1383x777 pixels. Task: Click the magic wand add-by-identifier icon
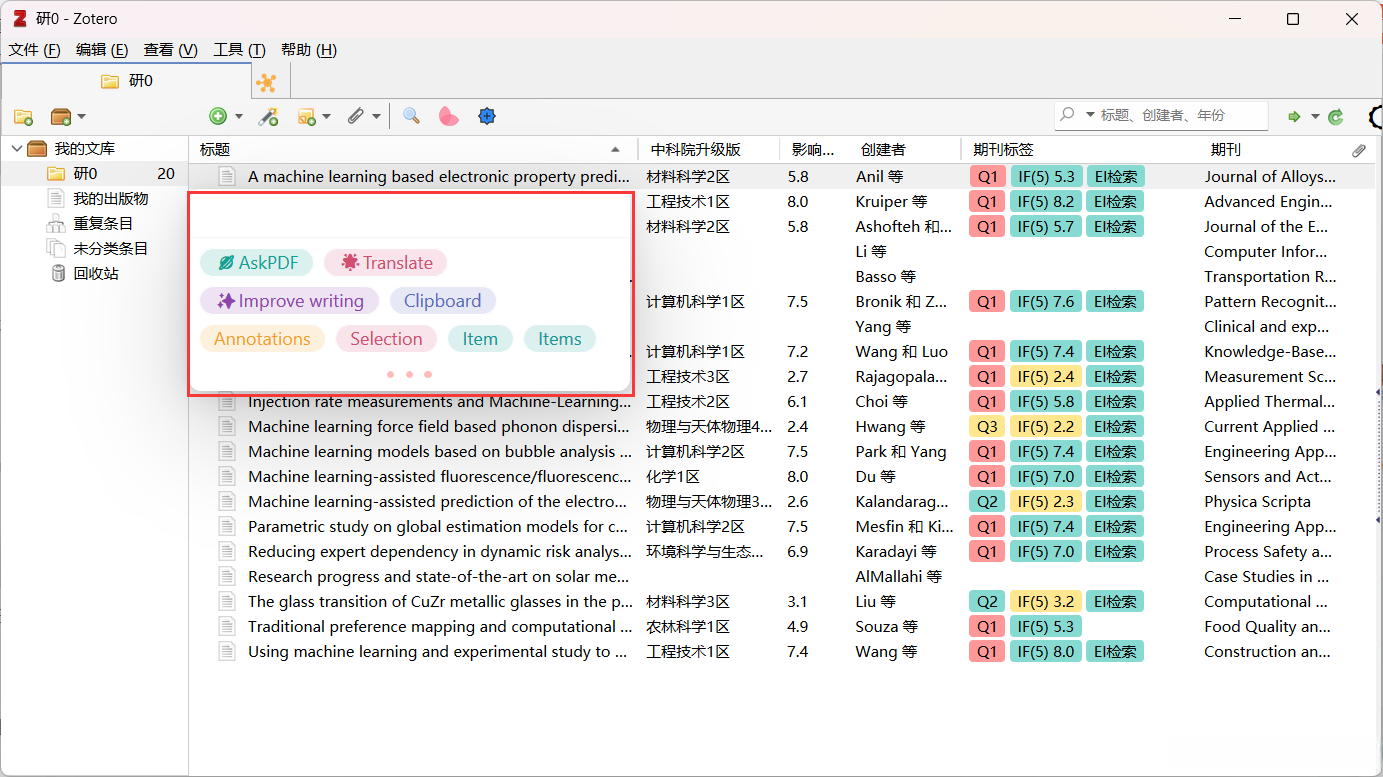(x=268, y=117)
